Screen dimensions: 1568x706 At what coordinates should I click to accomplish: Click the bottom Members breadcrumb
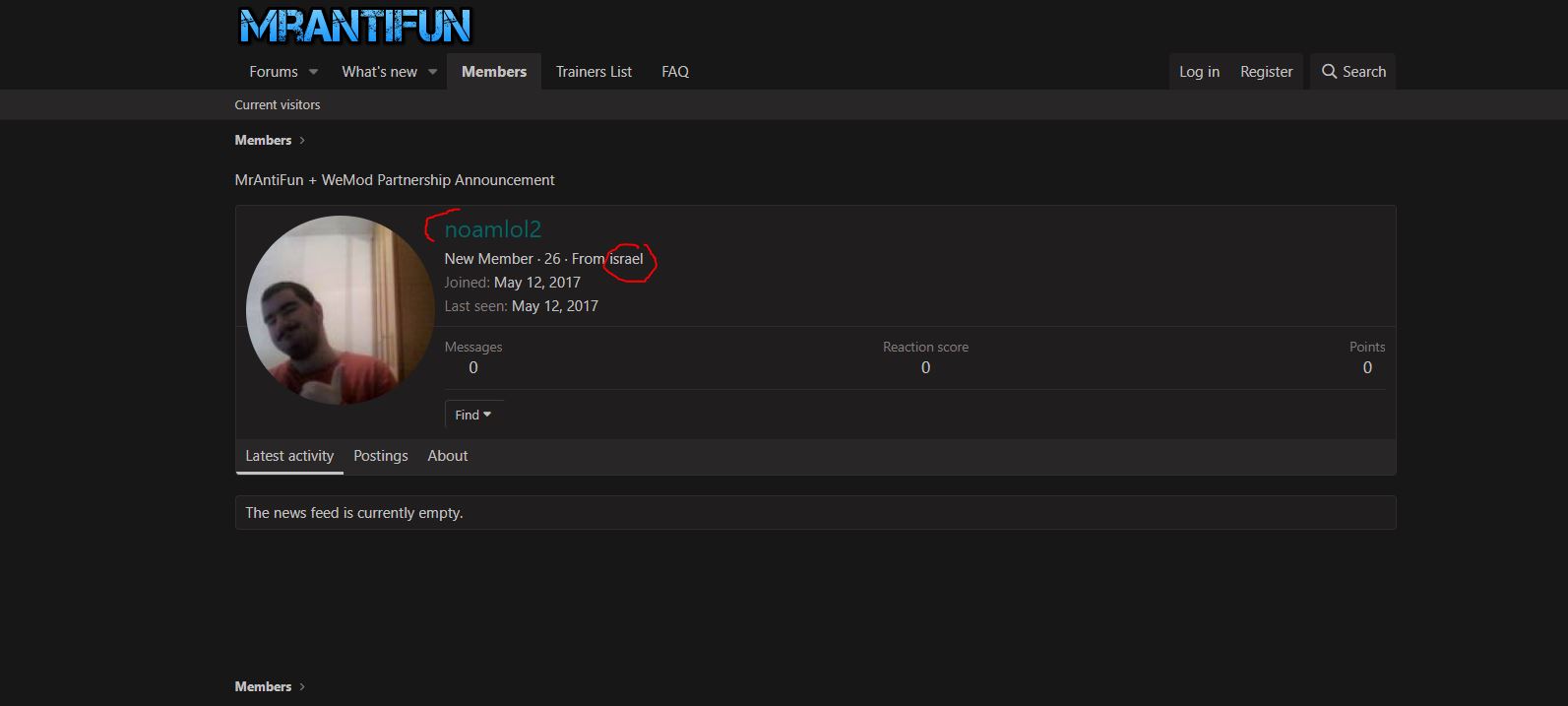[x=263, y=686]
